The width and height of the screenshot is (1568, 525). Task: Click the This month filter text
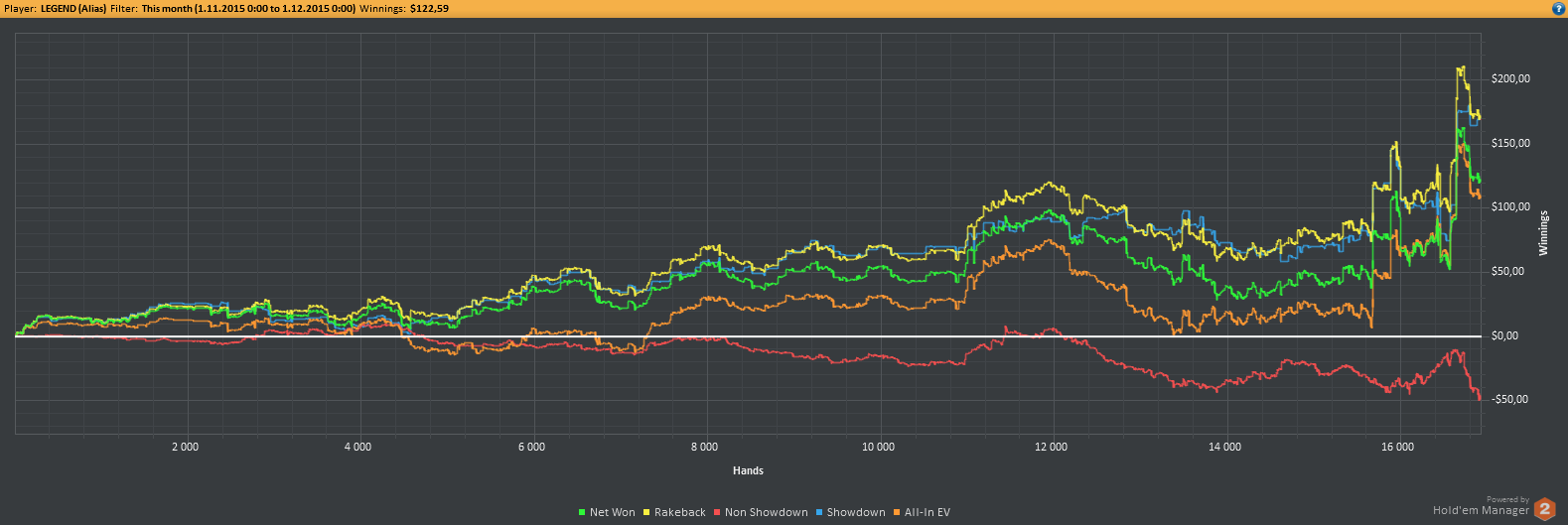(248, 8)
